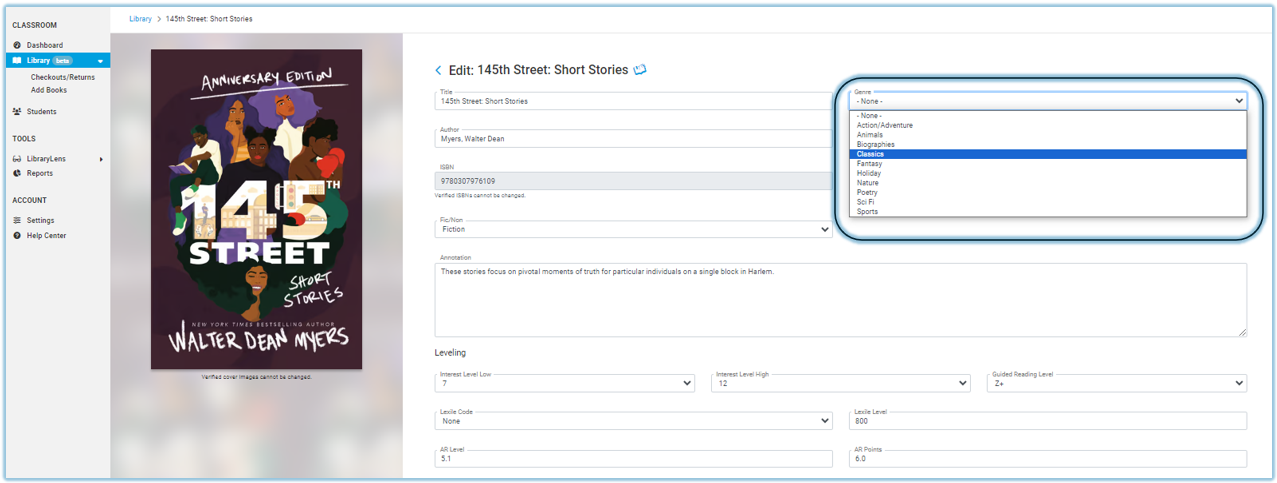Click the Leveling section heading

coord(450,353)
